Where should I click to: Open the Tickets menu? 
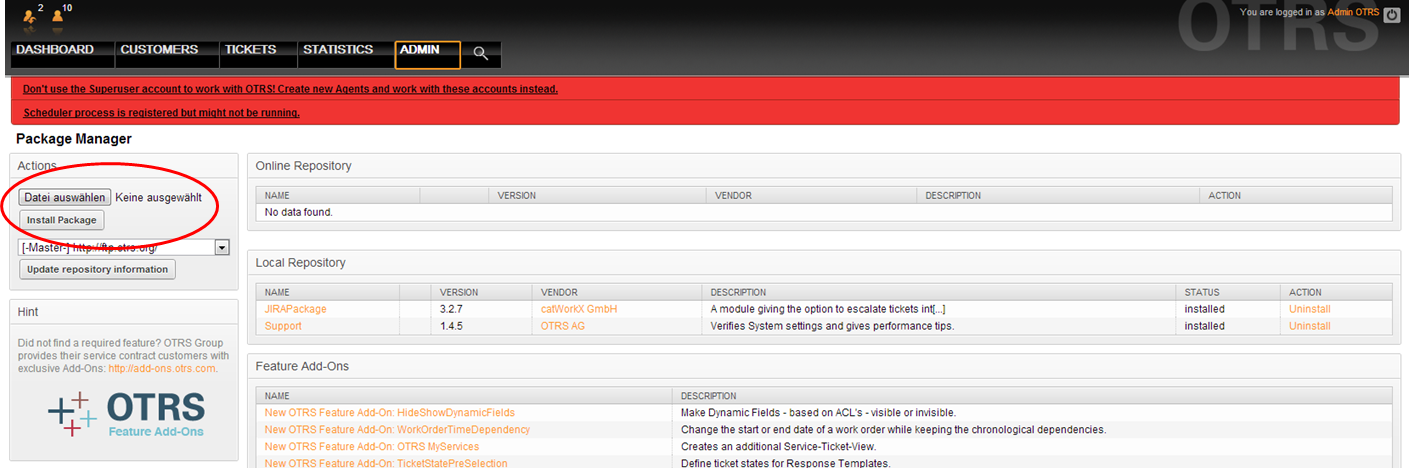point(251,50)
